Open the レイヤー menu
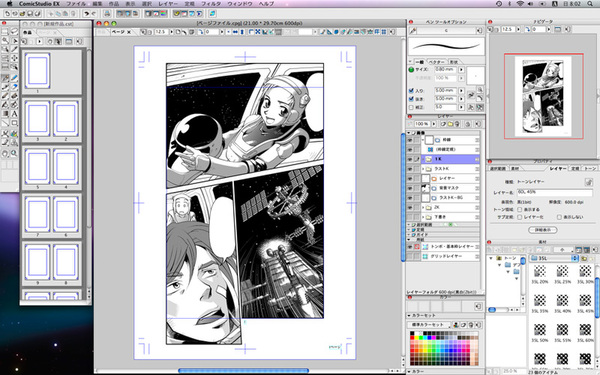Image resolution: width=600 pixels, height=375 pixels. pos(168,3)
